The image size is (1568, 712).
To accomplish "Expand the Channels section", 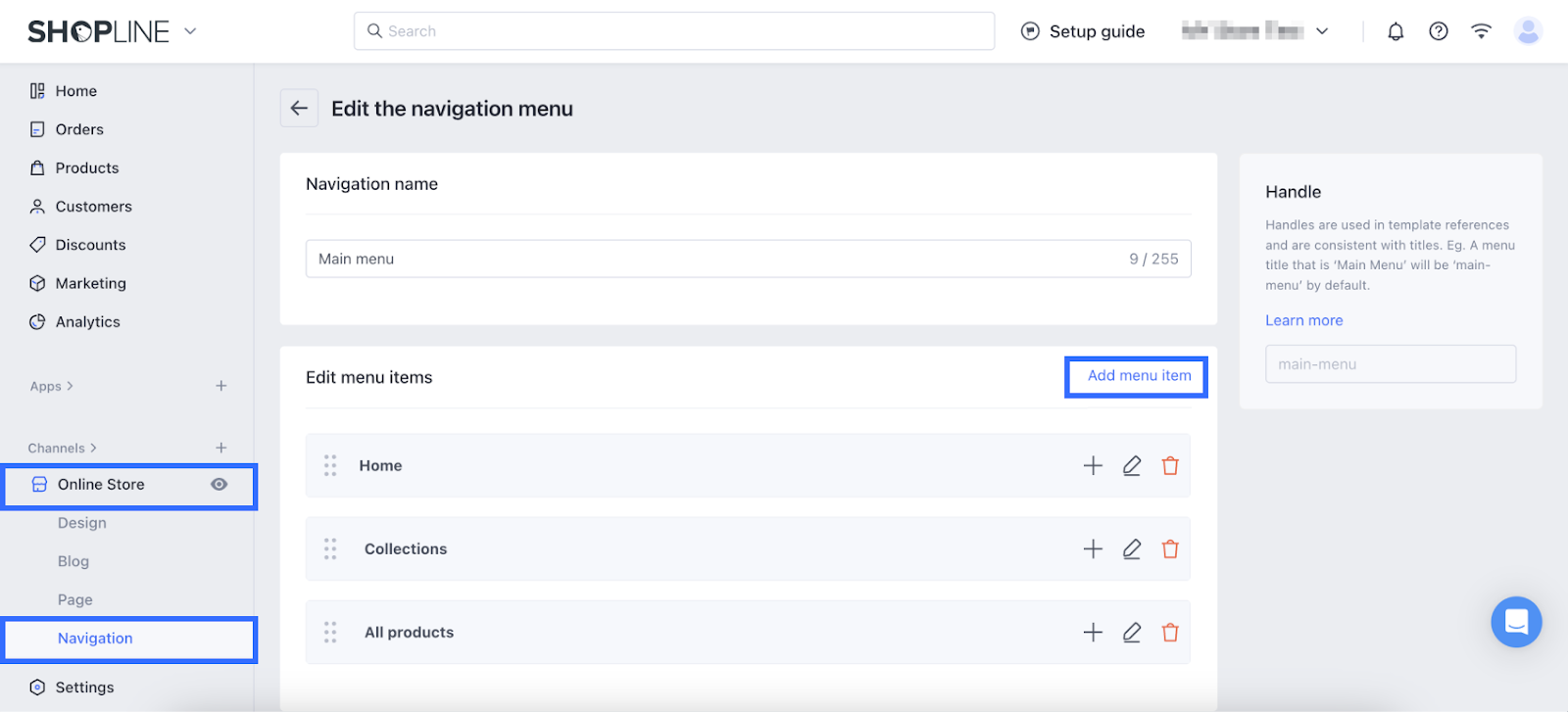I will click(x=63, y=448).
